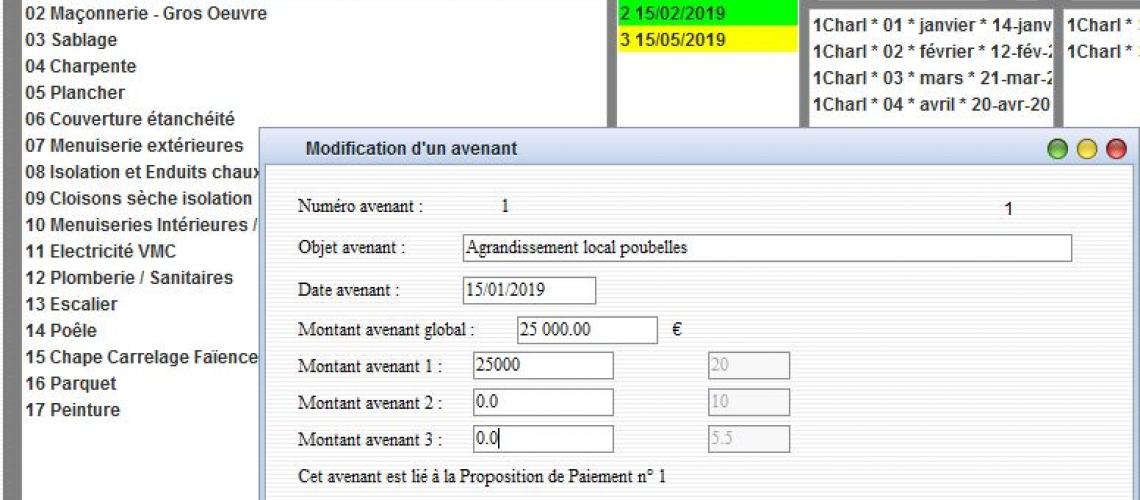This screenshot has height=500, width=1140.
Task: Click the green window button of the avenant dialog
Action: [1057, 149]
